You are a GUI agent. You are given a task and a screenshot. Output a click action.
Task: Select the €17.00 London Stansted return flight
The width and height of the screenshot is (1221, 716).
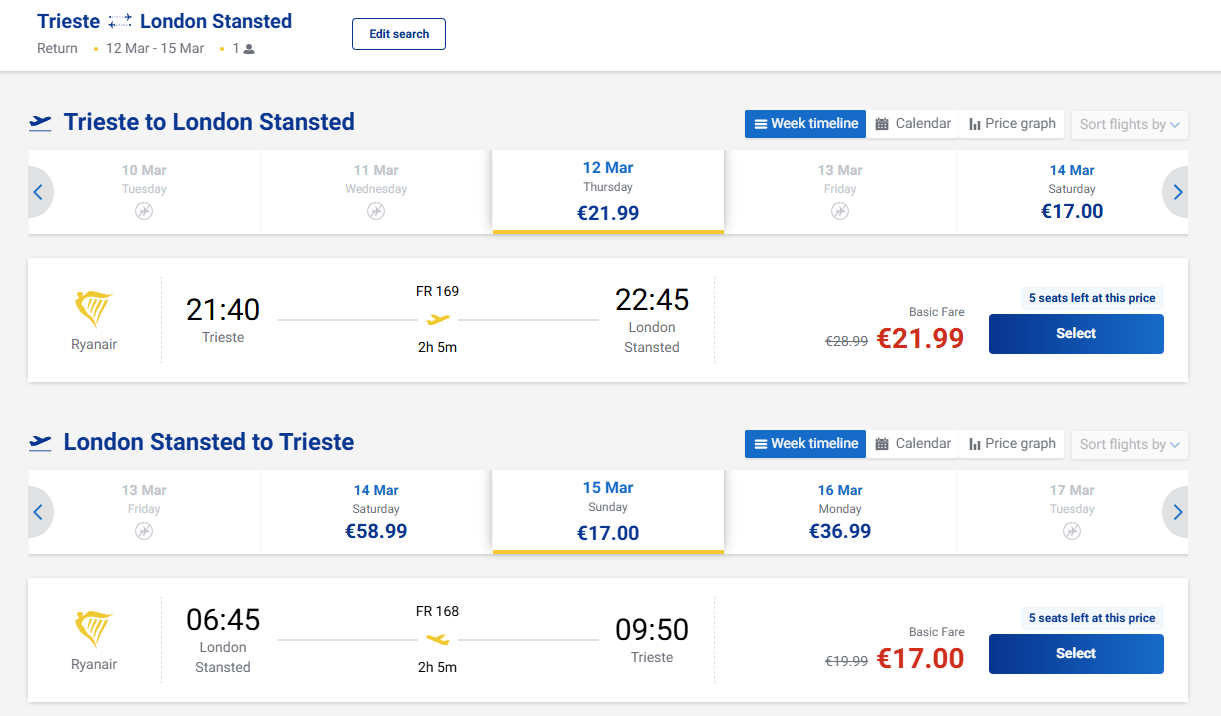tap(1076, 654)
